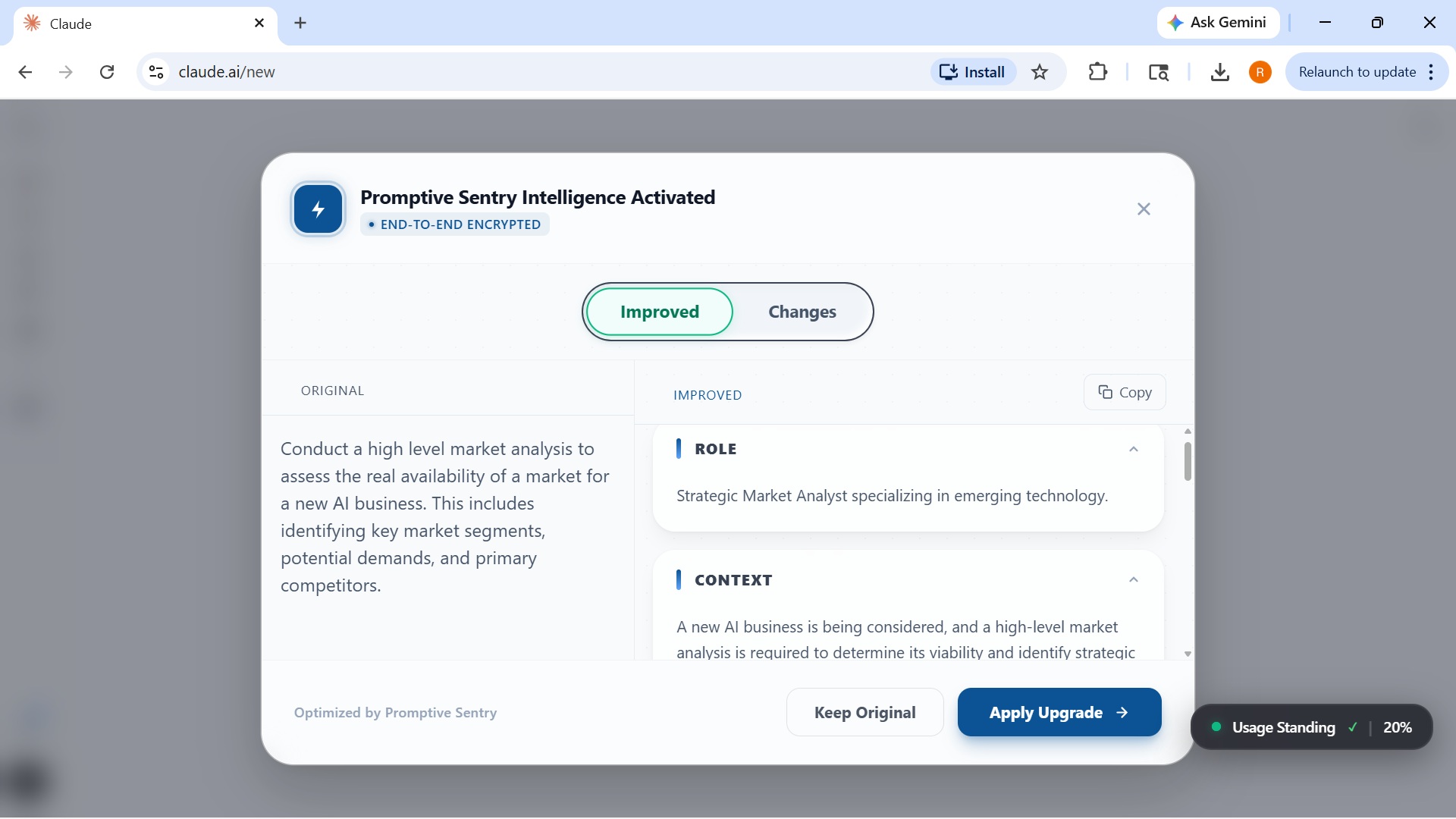
Task: Click the CONTEXT description text
Action: pyautogui.click(x=905, y=639)
